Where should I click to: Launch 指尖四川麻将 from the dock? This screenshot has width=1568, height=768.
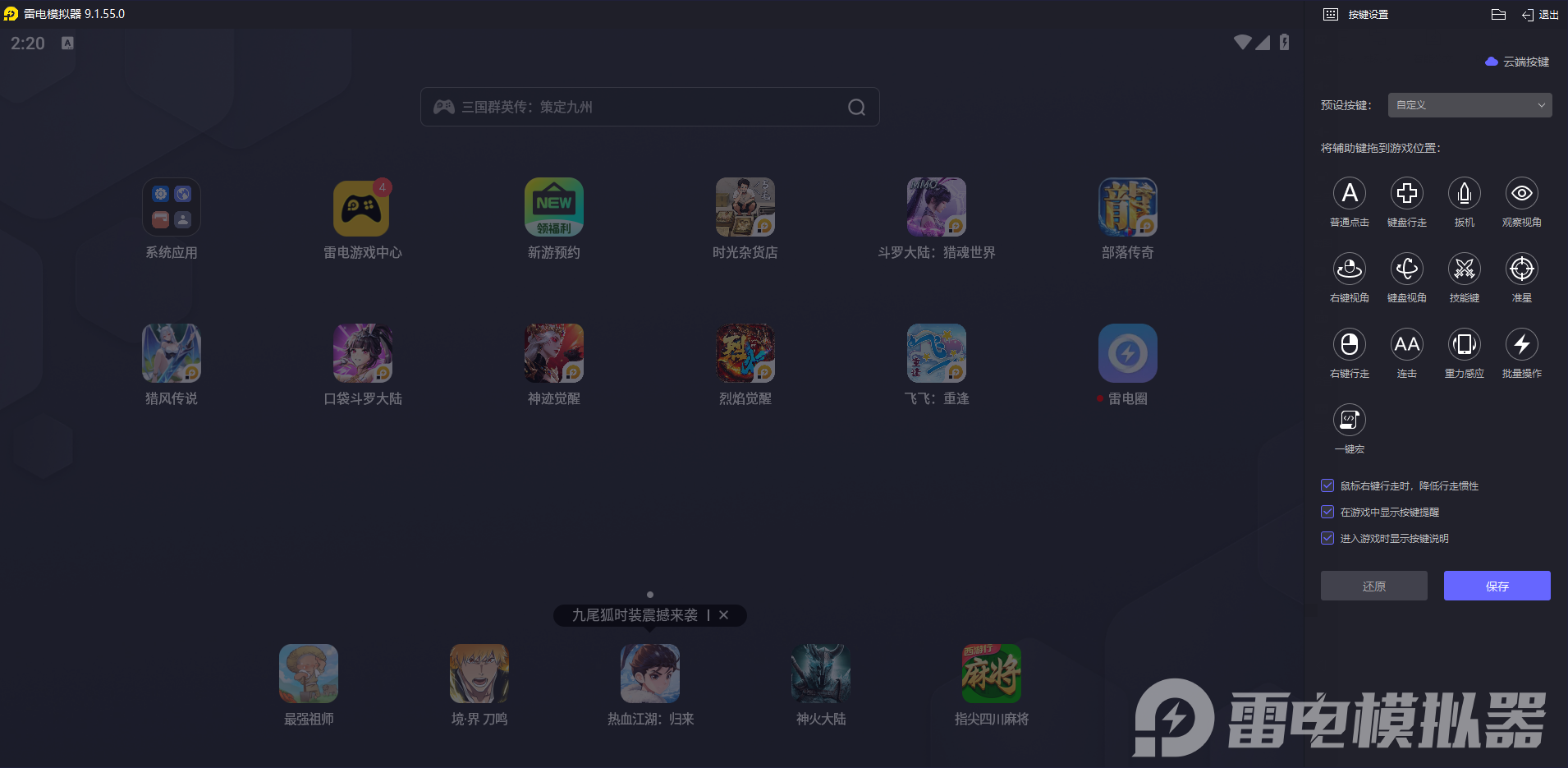point(992,674)
